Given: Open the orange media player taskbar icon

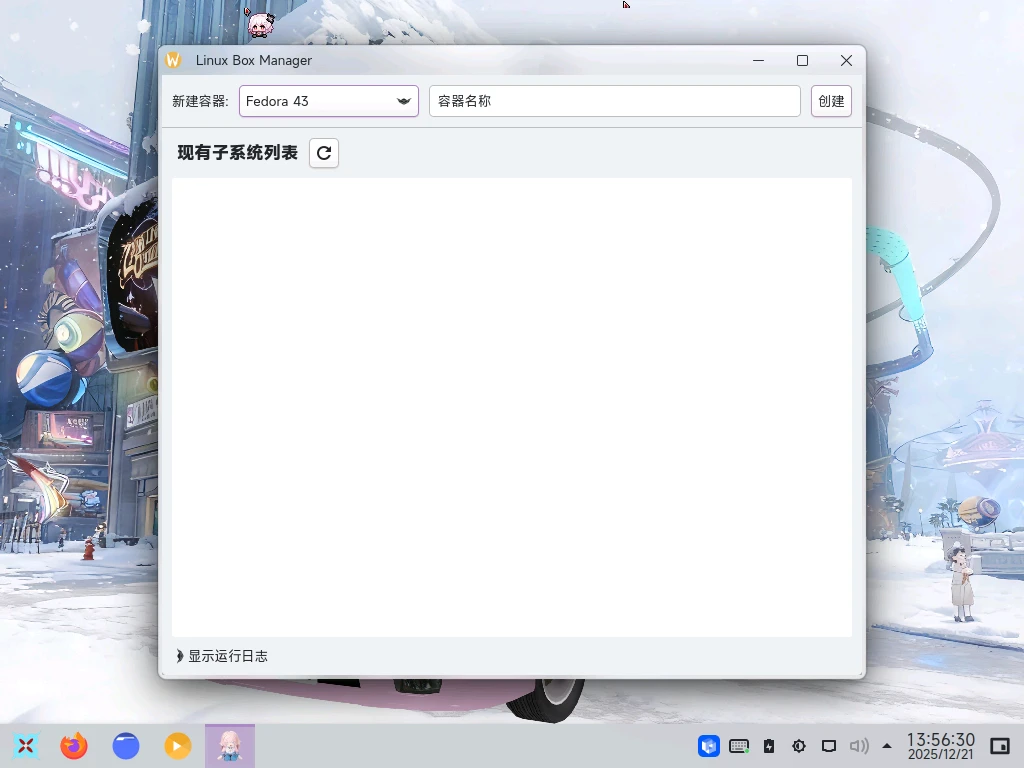Looking at the screenshot, I should pyautogui.click(x=178, y=746).
